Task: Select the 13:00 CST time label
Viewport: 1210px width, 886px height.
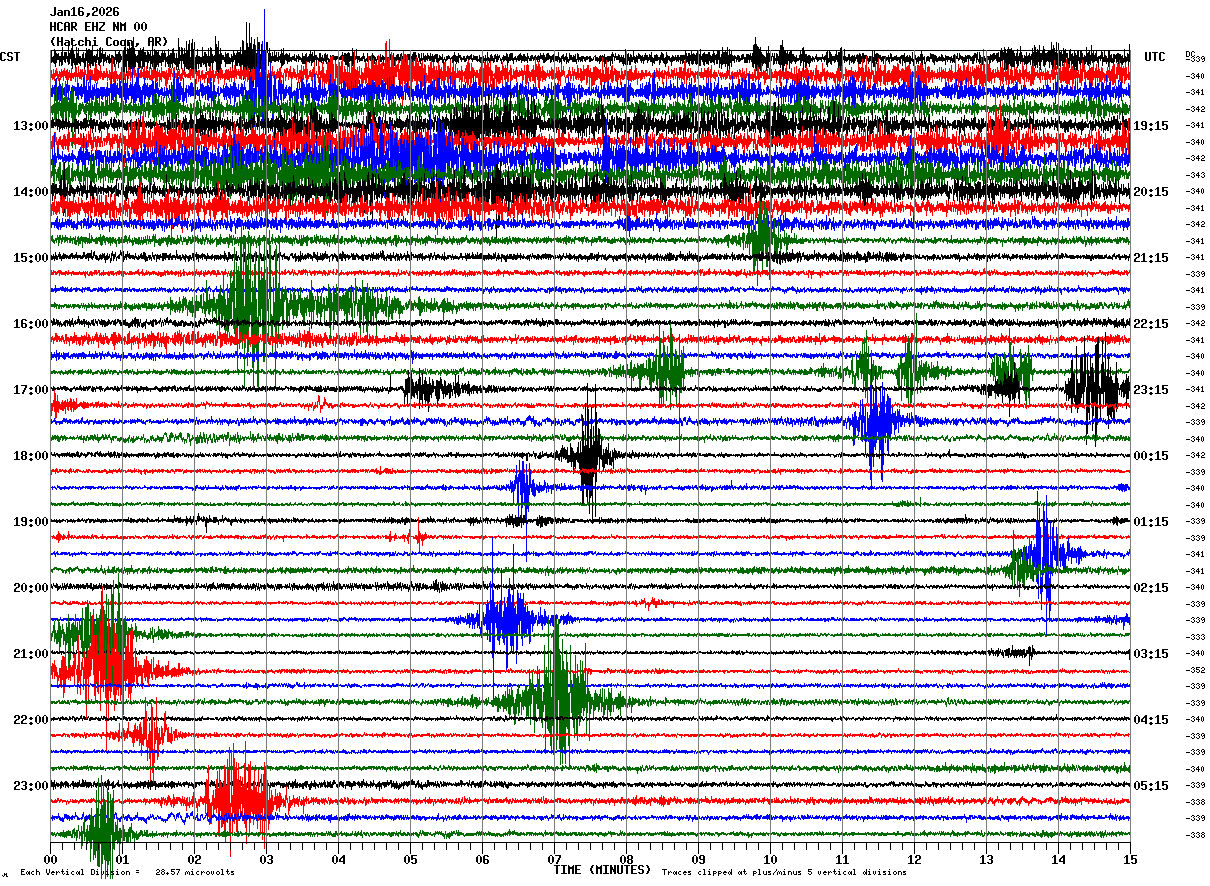Action: pos(31,126)
